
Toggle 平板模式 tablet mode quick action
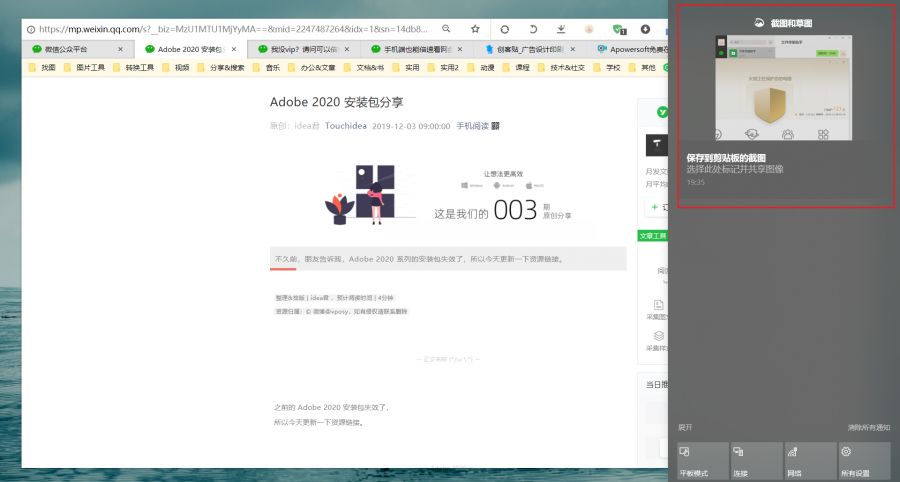click(703, 461)
